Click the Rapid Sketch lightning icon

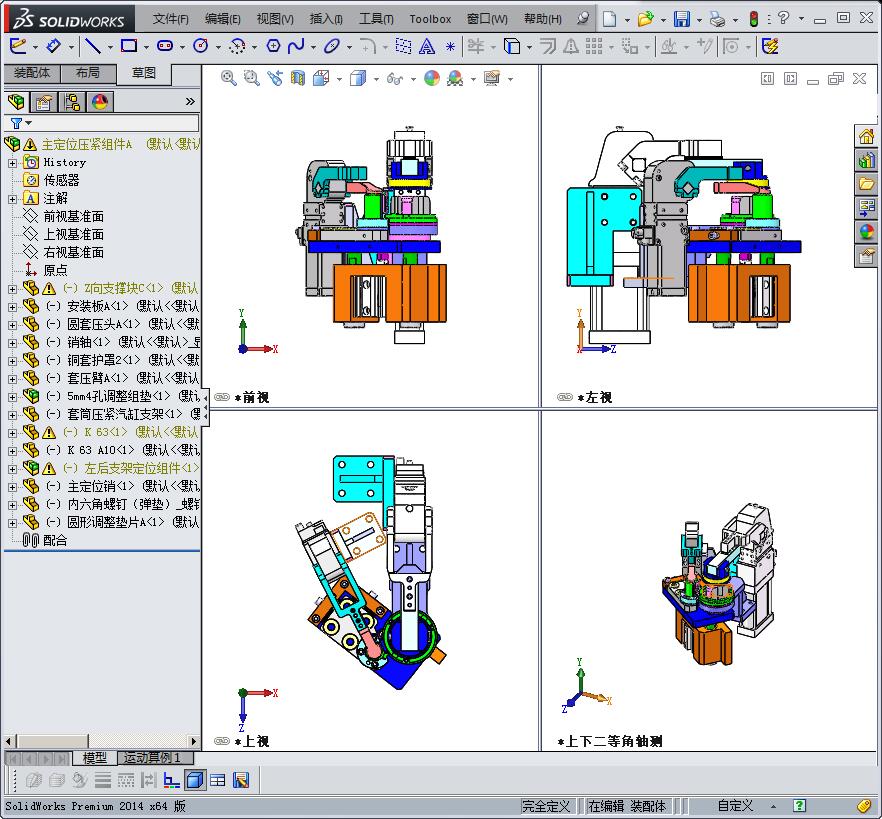click(x=770, y=46)
